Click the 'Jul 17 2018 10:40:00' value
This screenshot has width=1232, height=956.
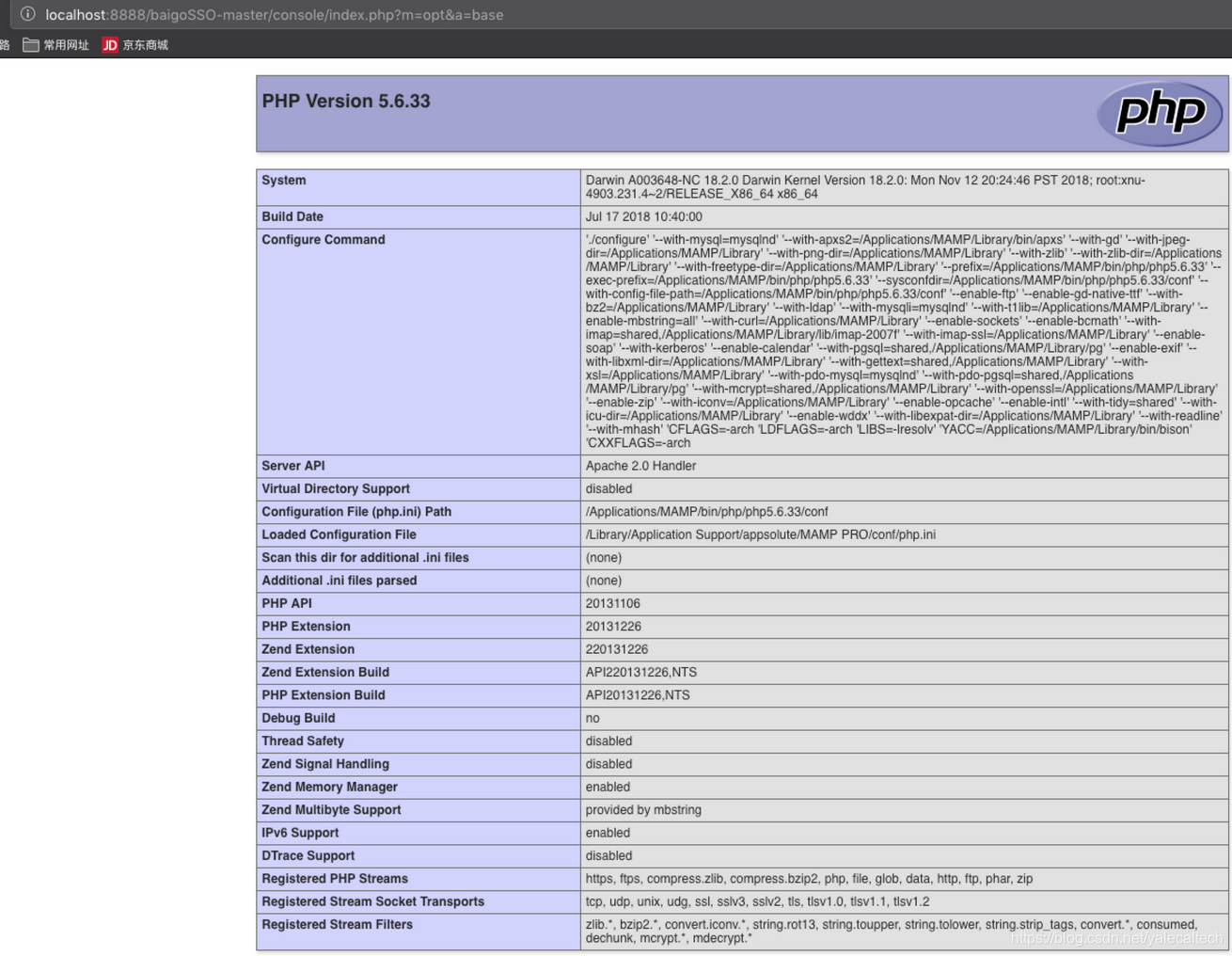(643, 216)
